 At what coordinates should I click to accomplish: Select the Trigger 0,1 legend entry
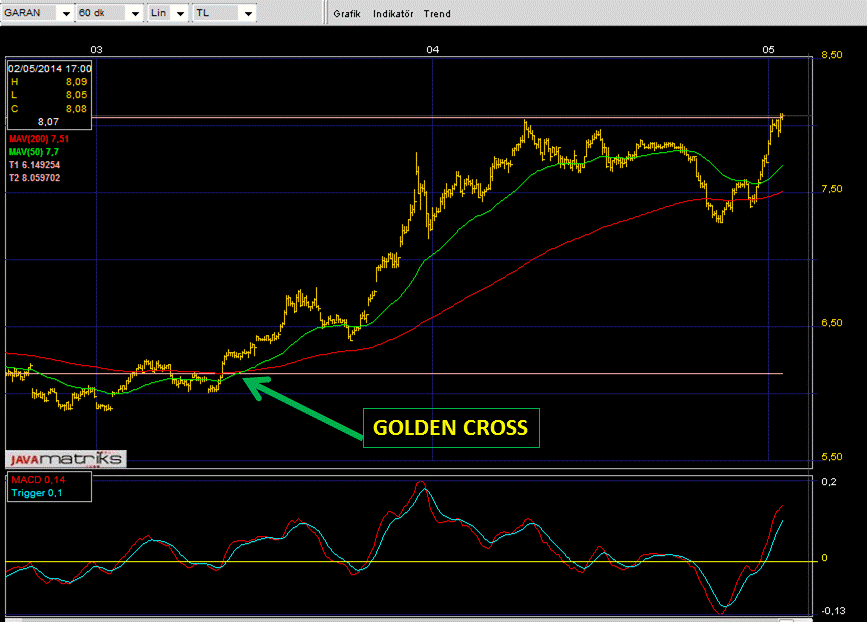click(36, 492)
